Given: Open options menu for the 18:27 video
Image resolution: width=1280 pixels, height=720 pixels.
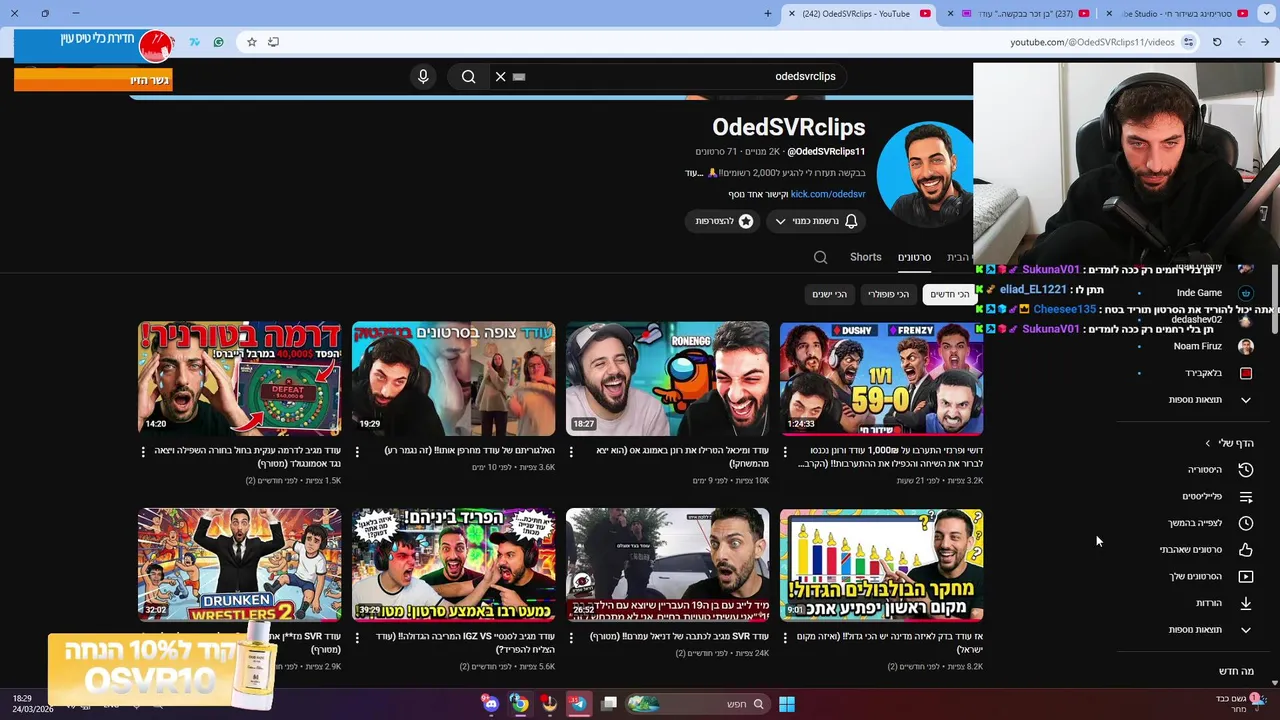Looking at the screenshot, I should 571,452.
